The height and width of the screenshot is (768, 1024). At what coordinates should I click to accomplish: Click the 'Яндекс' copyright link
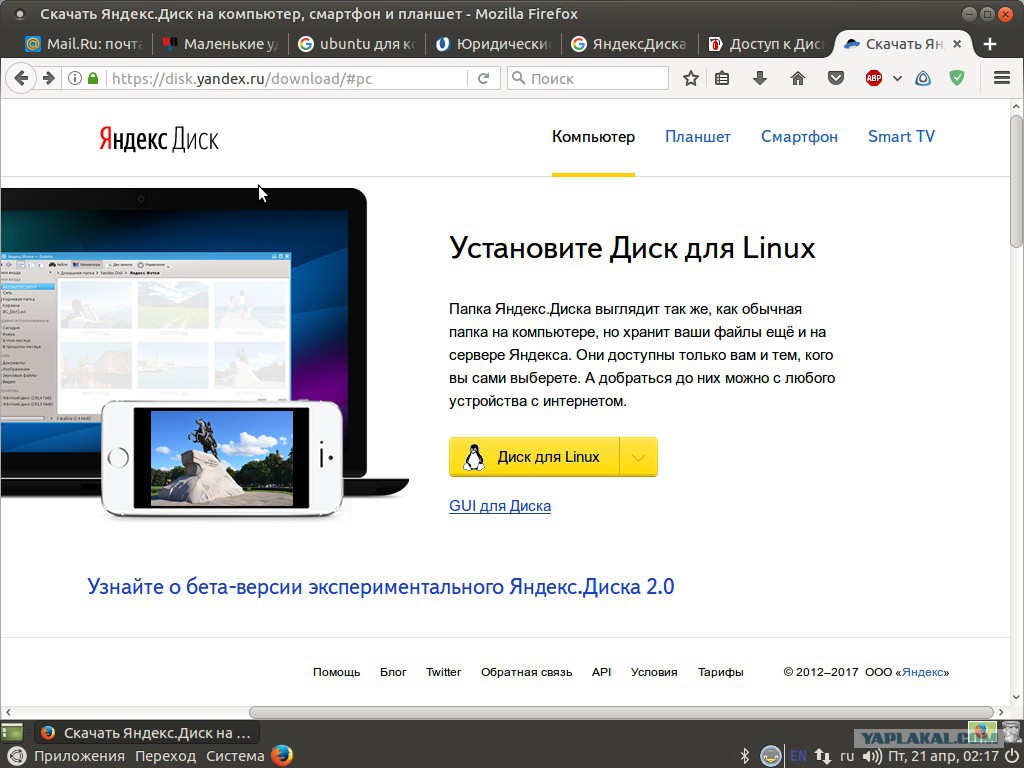pos(923,672)
